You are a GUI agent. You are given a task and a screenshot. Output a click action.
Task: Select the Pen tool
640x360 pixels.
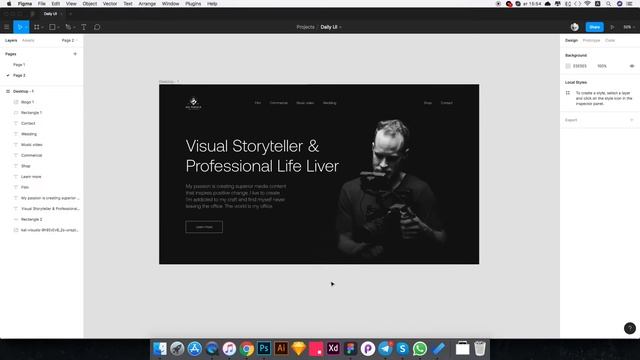[68, 27]
